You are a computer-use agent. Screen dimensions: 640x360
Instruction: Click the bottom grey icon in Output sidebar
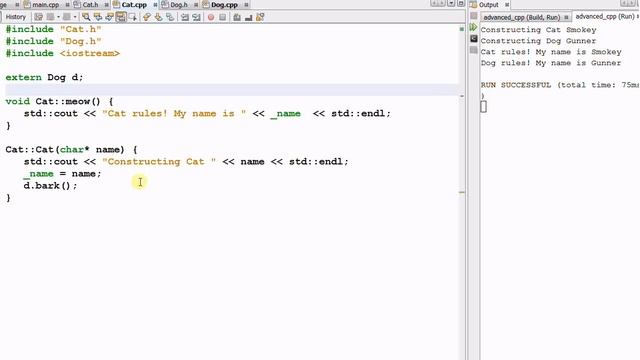tap(473, 50)
